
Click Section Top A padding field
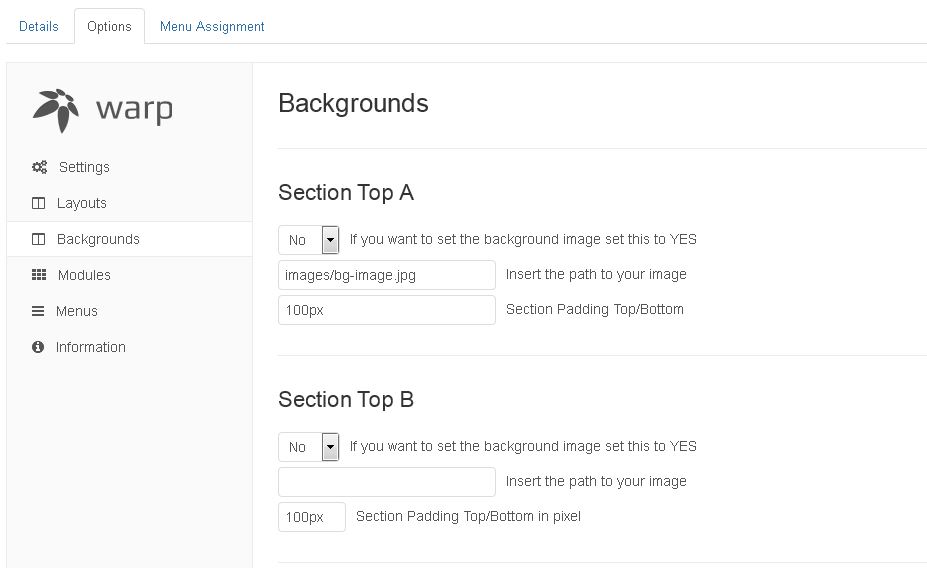click(386, 310)
